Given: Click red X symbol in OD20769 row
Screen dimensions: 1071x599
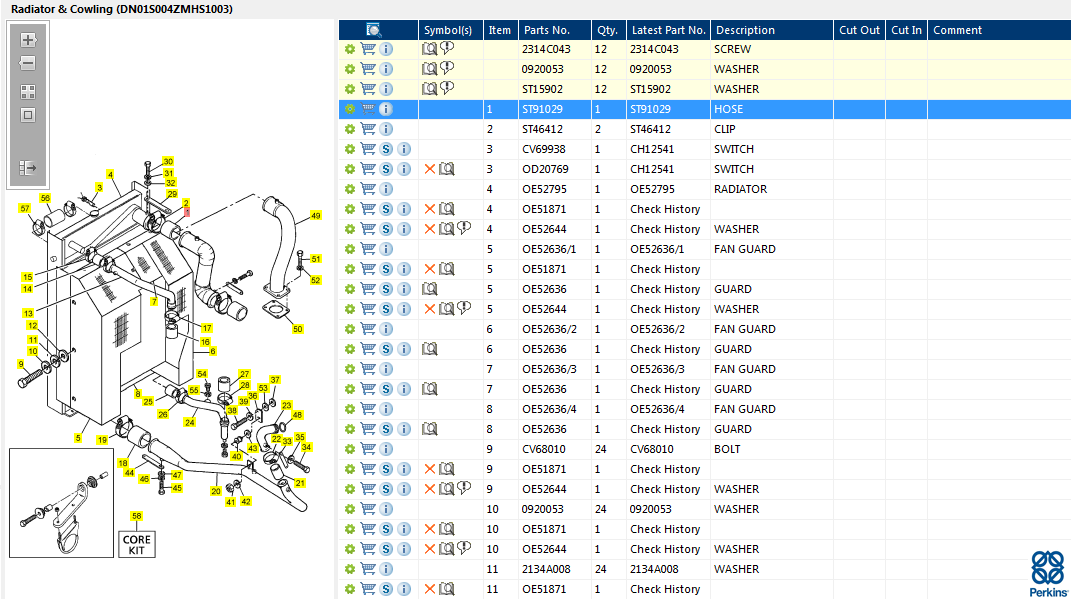Looking at the screenshot, I should pyautogui.click(x=430, y=169).
